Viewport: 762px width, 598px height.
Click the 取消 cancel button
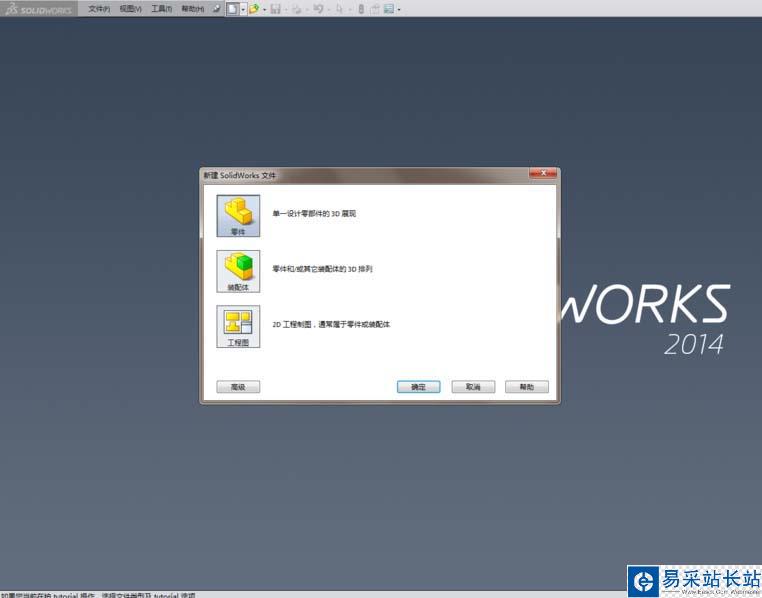tap(473, 387)
